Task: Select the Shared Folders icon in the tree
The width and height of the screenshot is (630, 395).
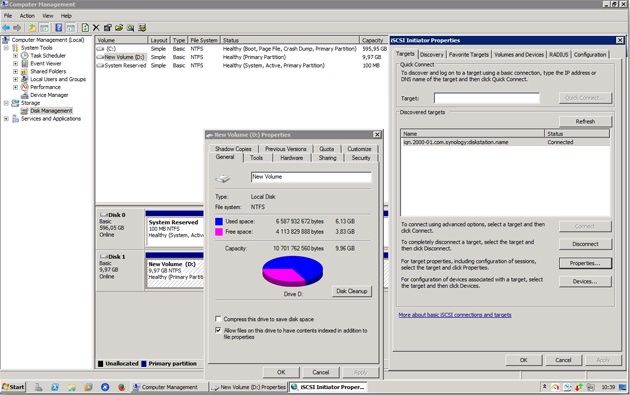Action: tap(25, 72)
